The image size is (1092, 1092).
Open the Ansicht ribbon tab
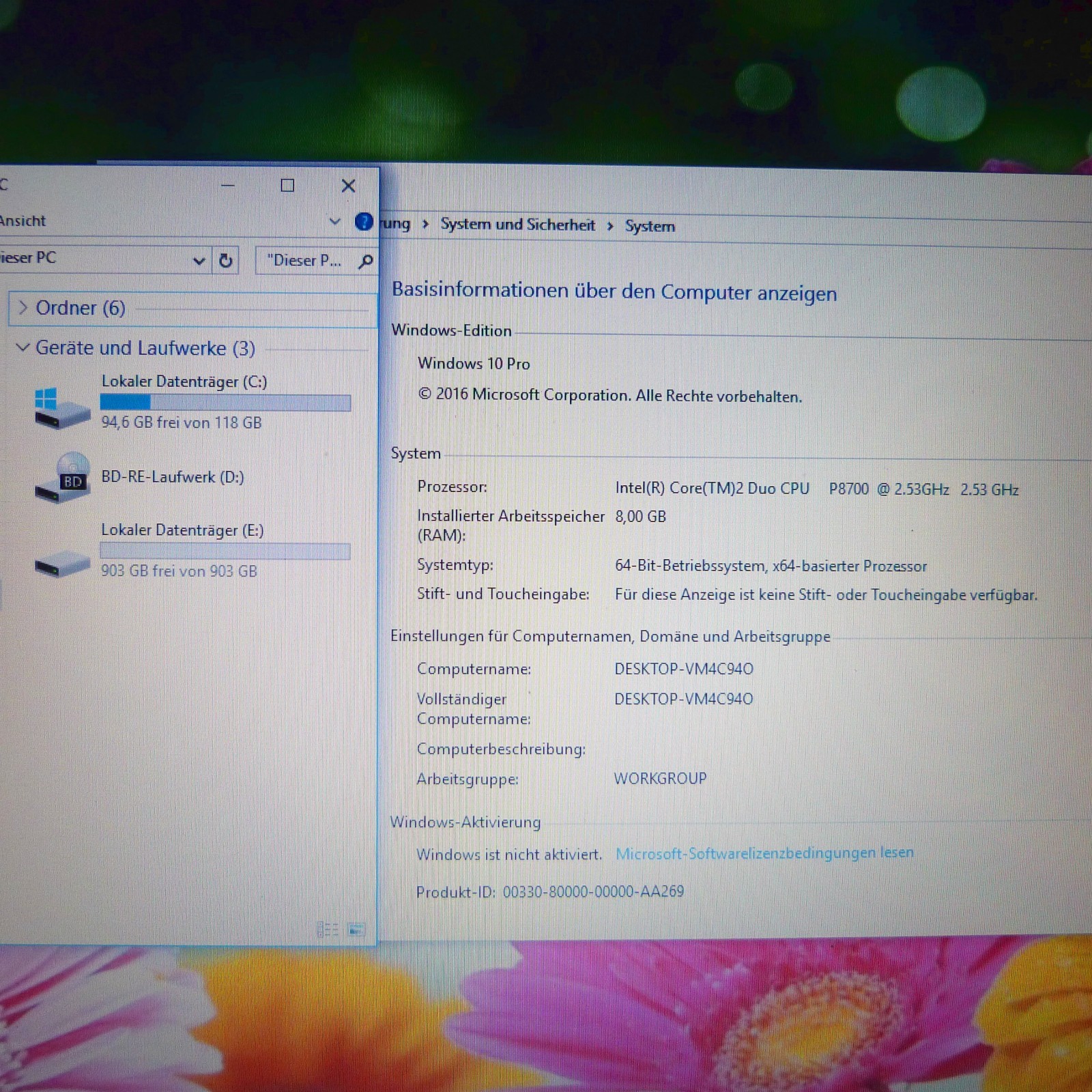click(x=22, y=220)
